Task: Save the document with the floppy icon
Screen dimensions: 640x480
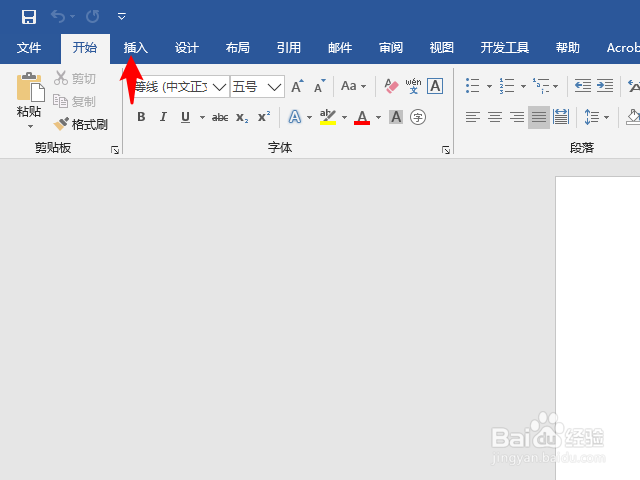Action: [x=29, y=17]
